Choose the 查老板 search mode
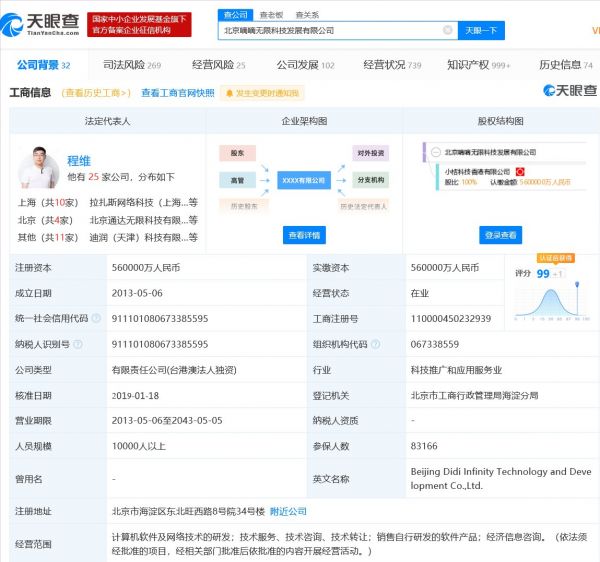The width and height of the screenshot is (600, 562). click(270, 15)
